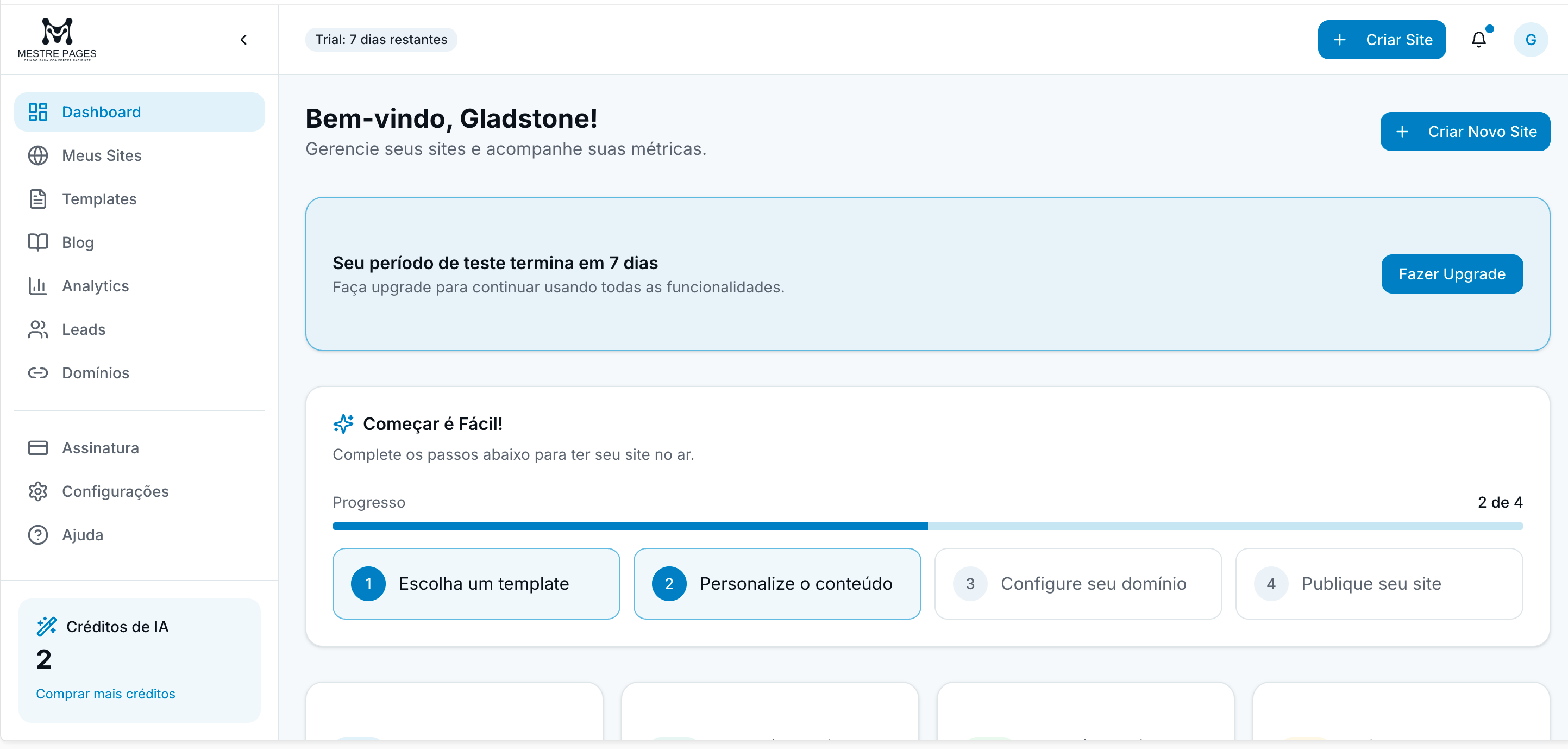Image resolution: width=1568 pixels, height=749 pixels.
Task: Select step 1 Escolha um template card
Action: click(476, 583)
